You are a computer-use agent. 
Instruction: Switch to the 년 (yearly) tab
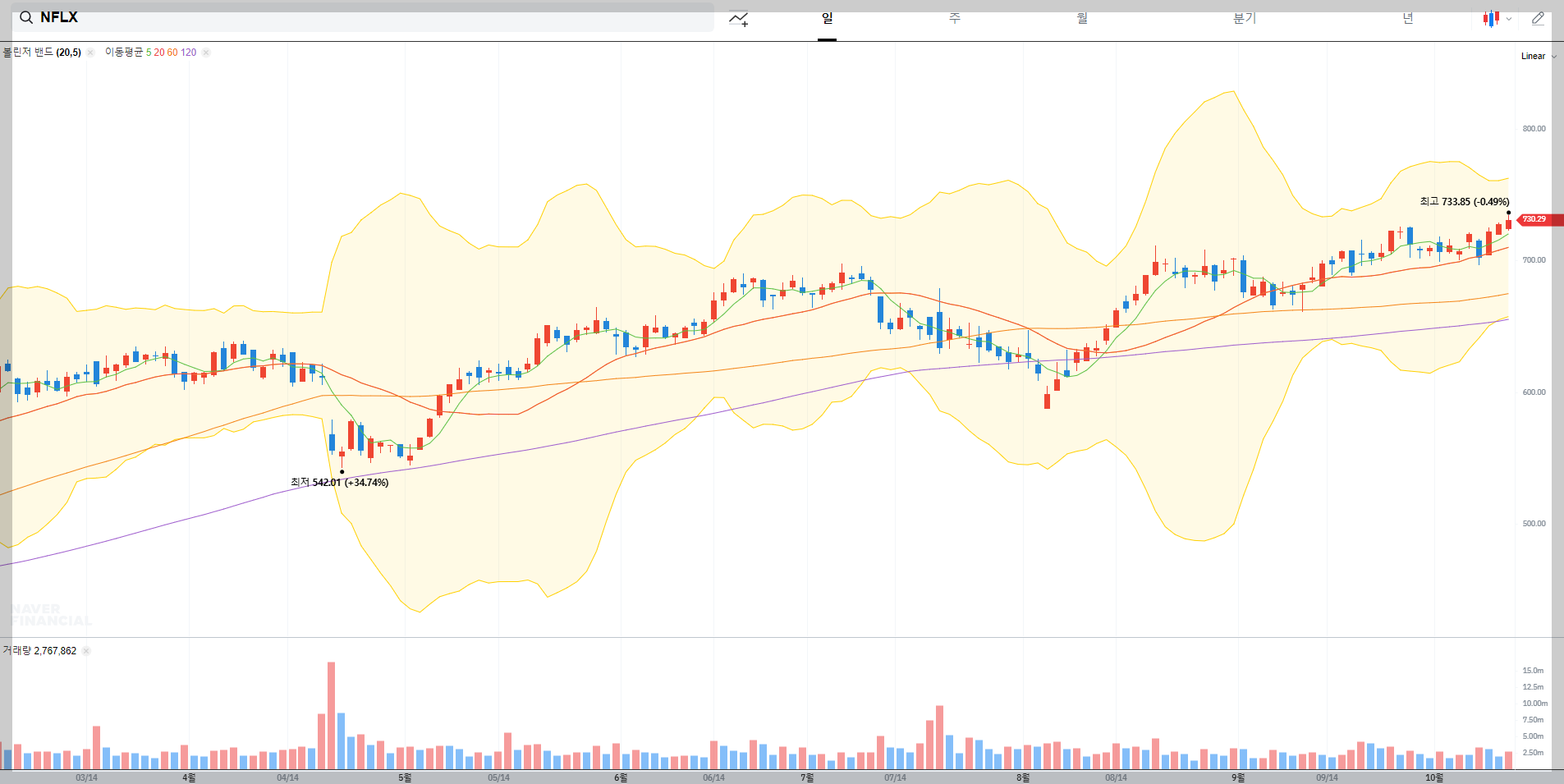(1408, 18)
